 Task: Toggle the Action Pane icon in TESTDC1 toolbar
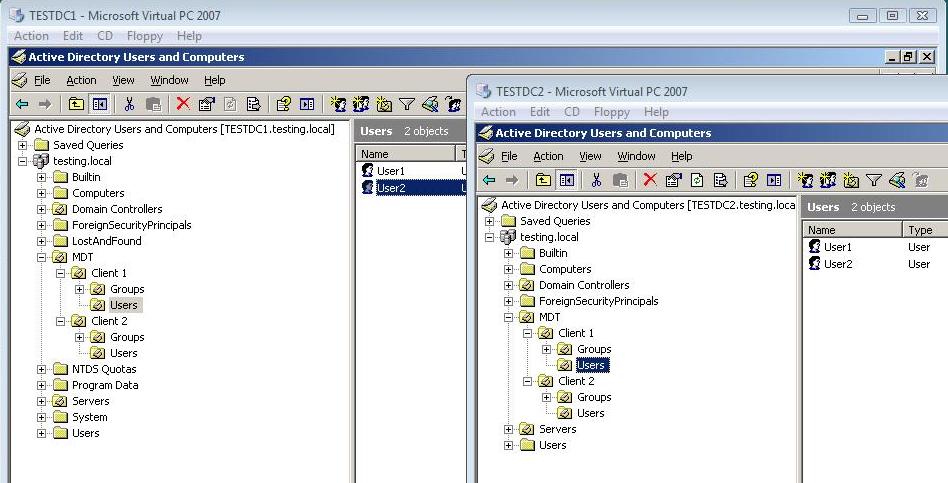click(x=307, y=104)
